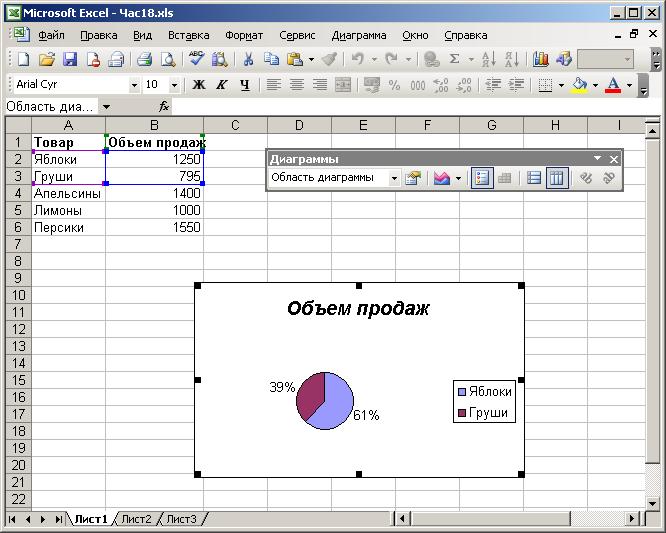
Task: Run the spelling check (ABC icon)
Action: (196, 59)
